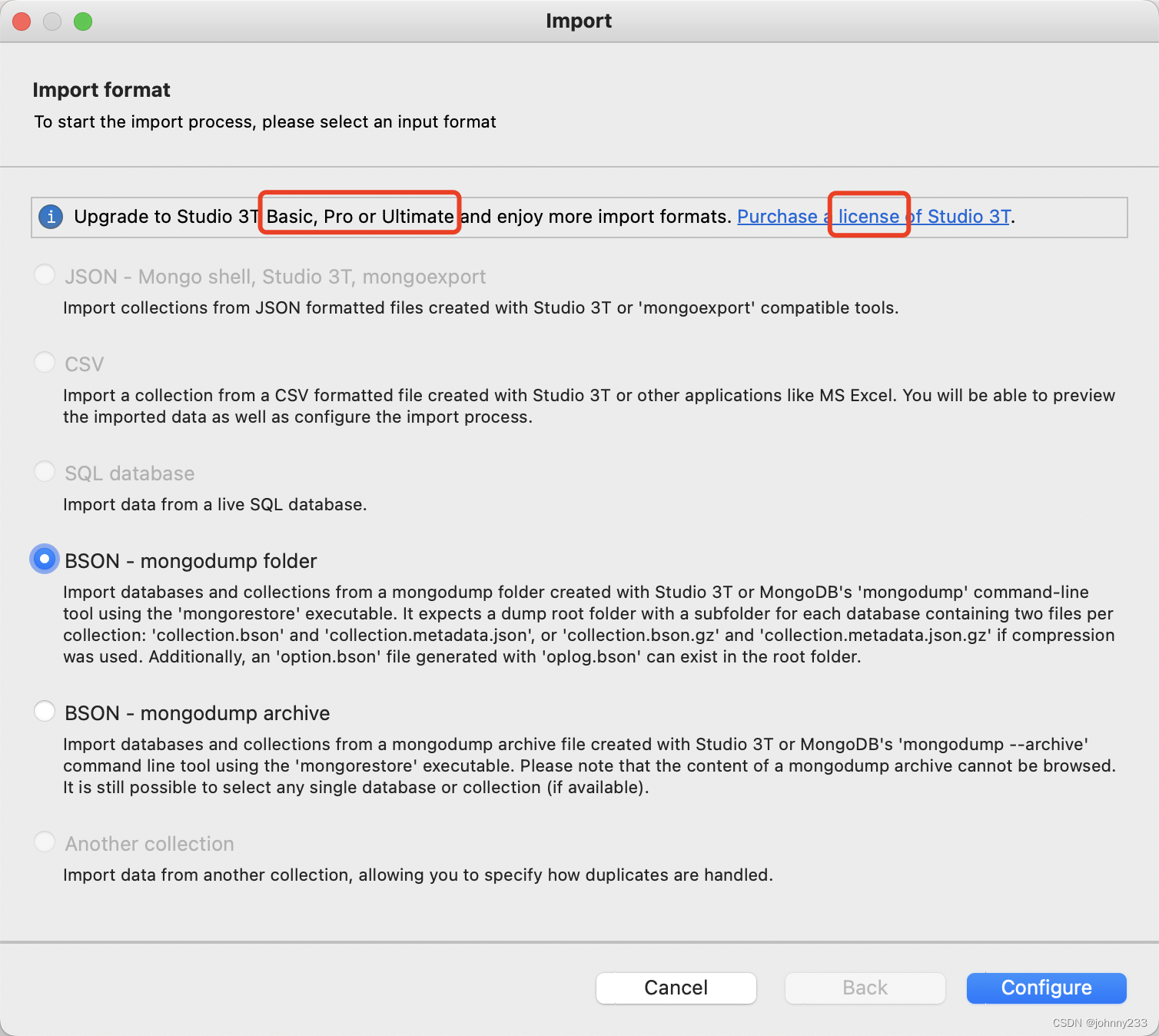Click 'JSON - Mongo shell, Studio 3T, mongoexport' label
Screen dimensions: 1159x1036
tap(275, 277)
